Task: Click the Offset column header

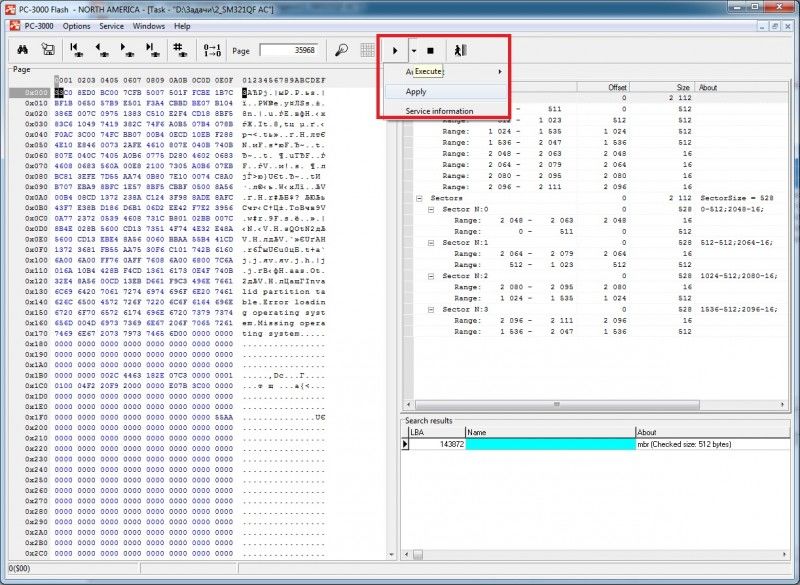Action: tap(603, 87)
